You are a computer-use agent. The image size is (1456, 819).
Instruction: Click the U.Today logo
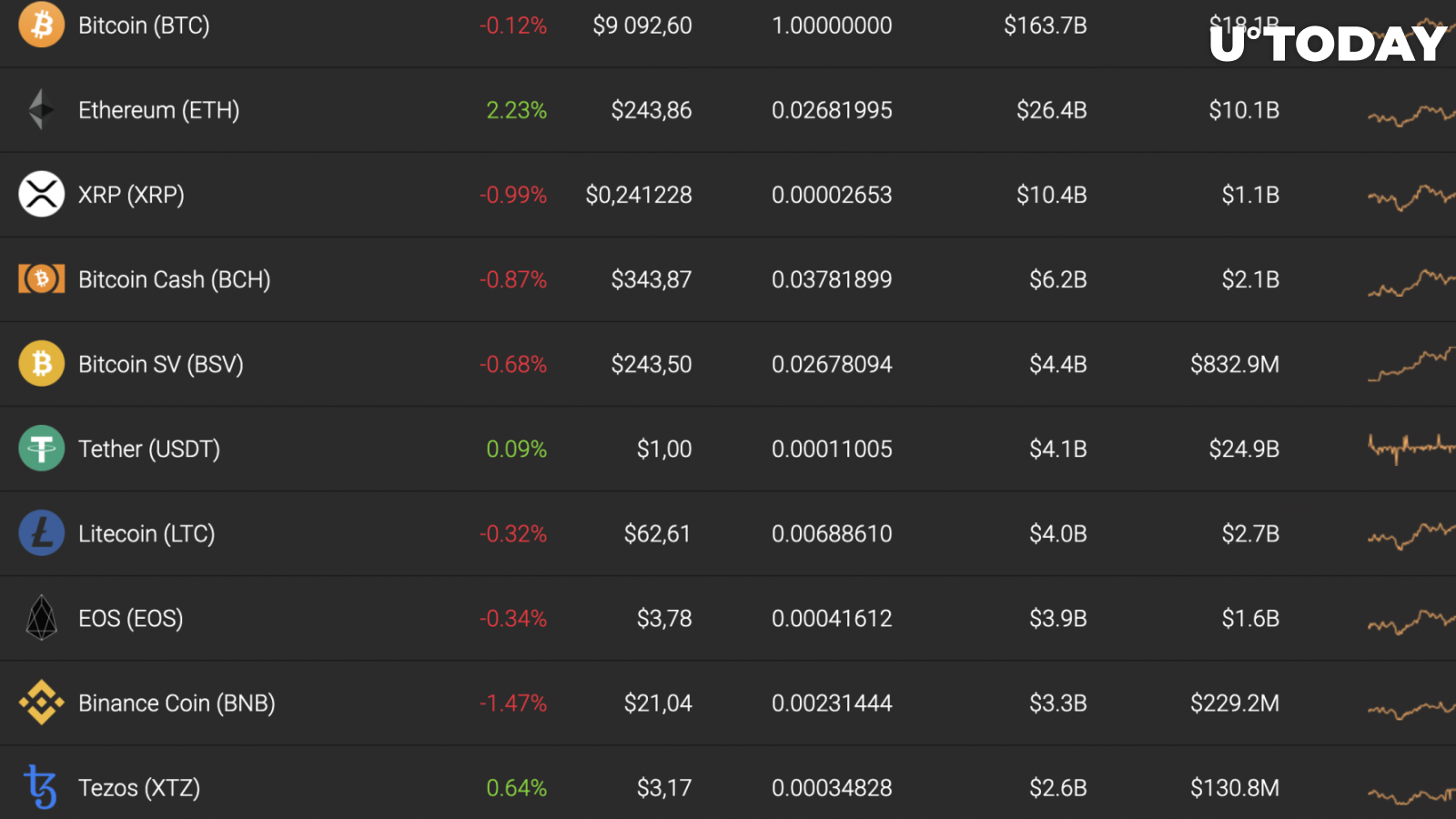(1329, 43)
